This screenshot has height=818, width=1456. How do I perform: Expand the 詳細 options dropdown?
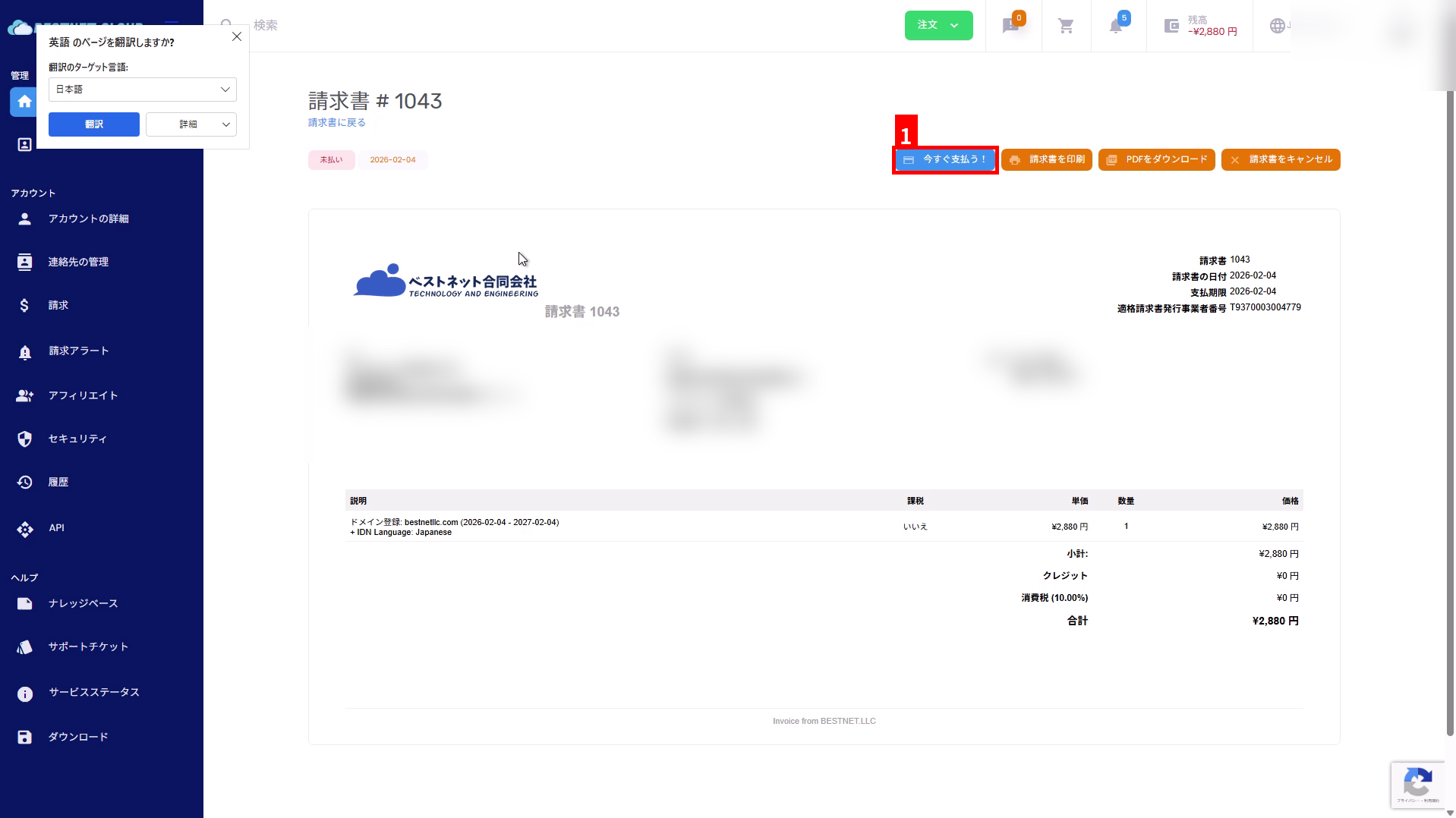point(191,124)
